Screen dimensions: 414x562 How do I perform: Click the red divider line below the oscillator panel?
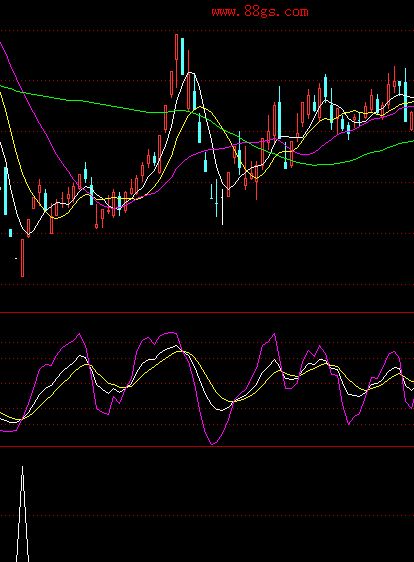click(207, 447)
